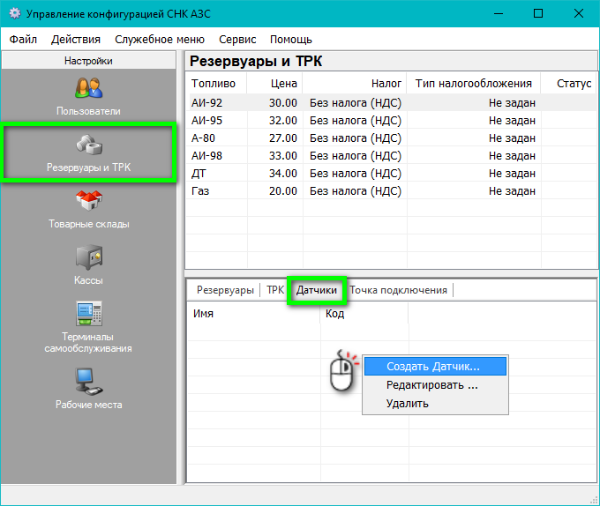Open Терминалы самообслуживания terminal icon
The image size is (600, 506).
[89, 315]
